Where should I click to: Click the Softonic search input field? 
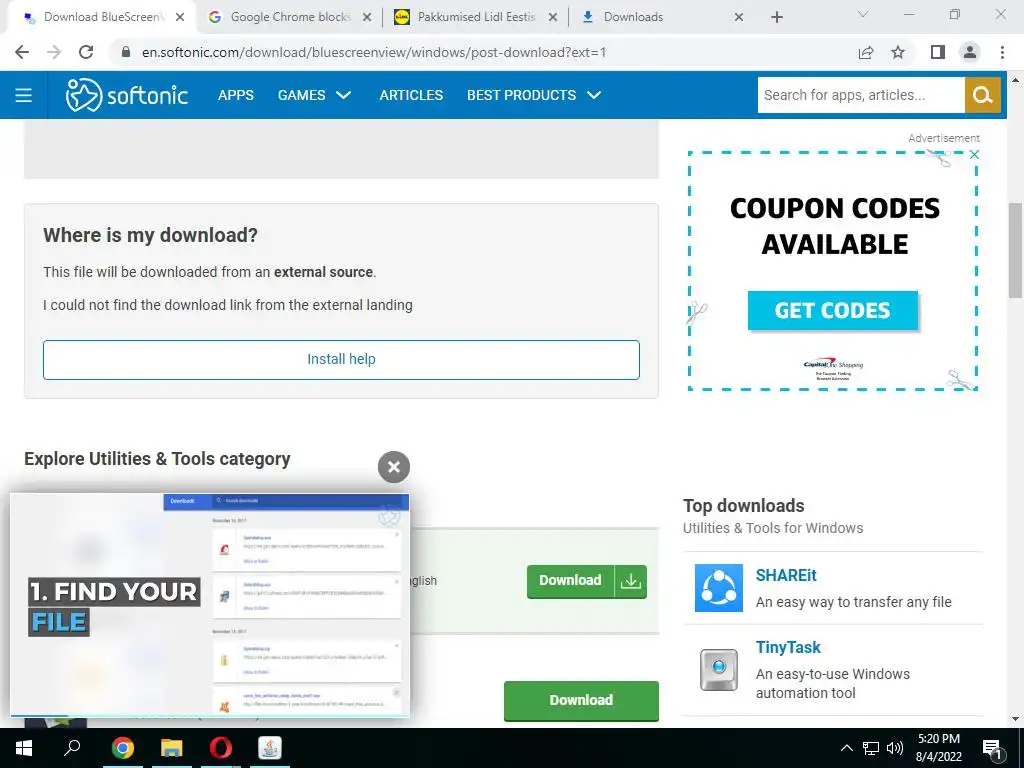pos(861,95)
